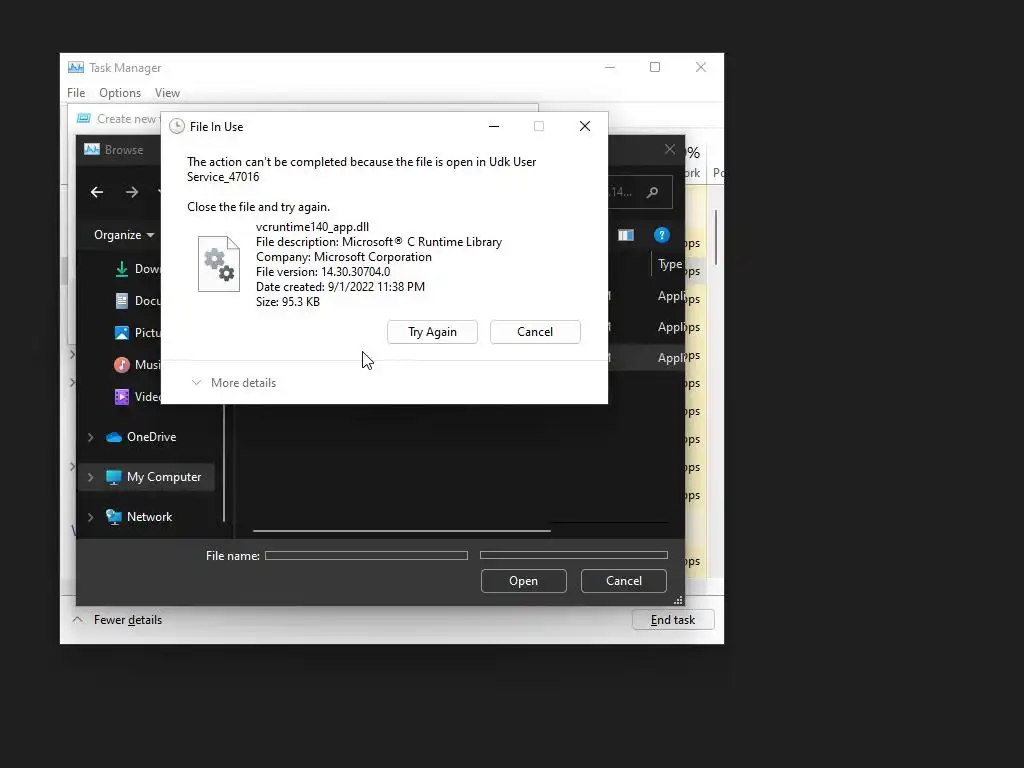Go forward in the Browse dialog

coord(132,192)
